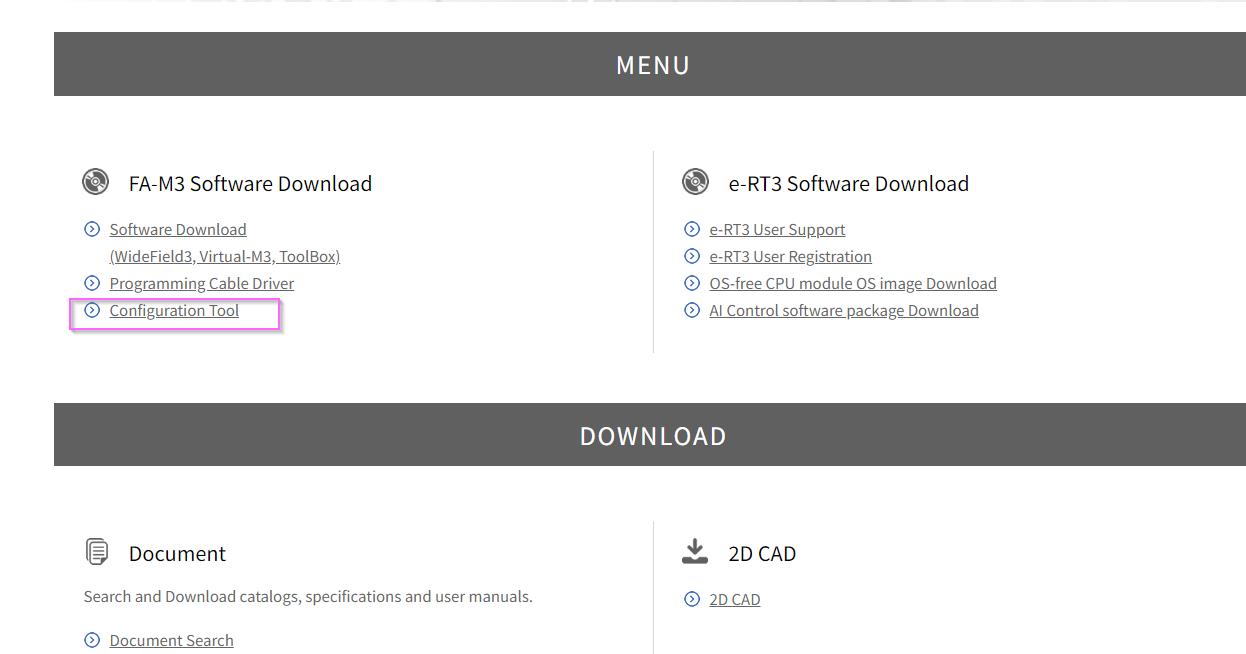Open AI Control software package Download link
Screen dimensions: 1246x654
[x=844, y=311]
